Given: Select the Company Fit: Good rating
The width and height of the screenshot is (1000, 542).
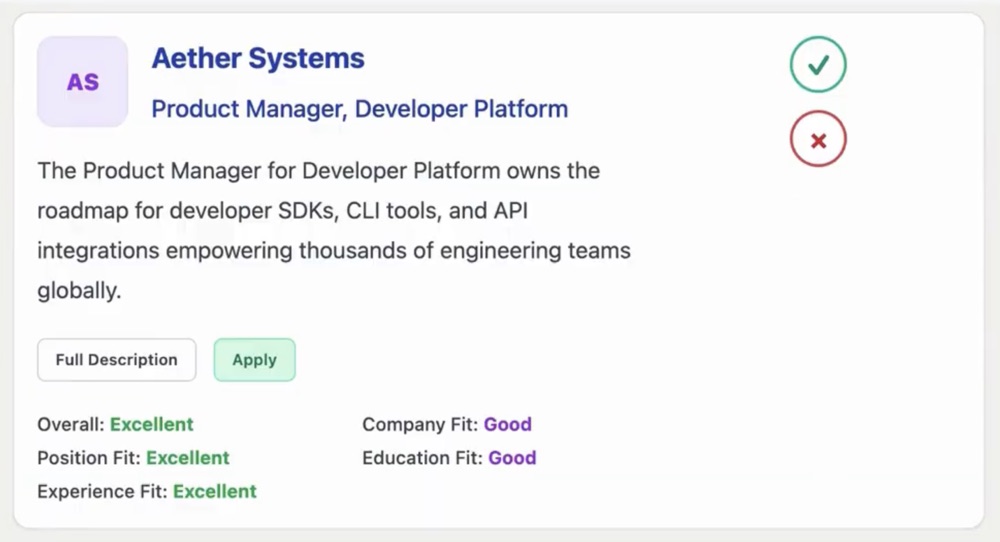Looking at the screenshot, I should pyautogui.click(x=447, y=424).
